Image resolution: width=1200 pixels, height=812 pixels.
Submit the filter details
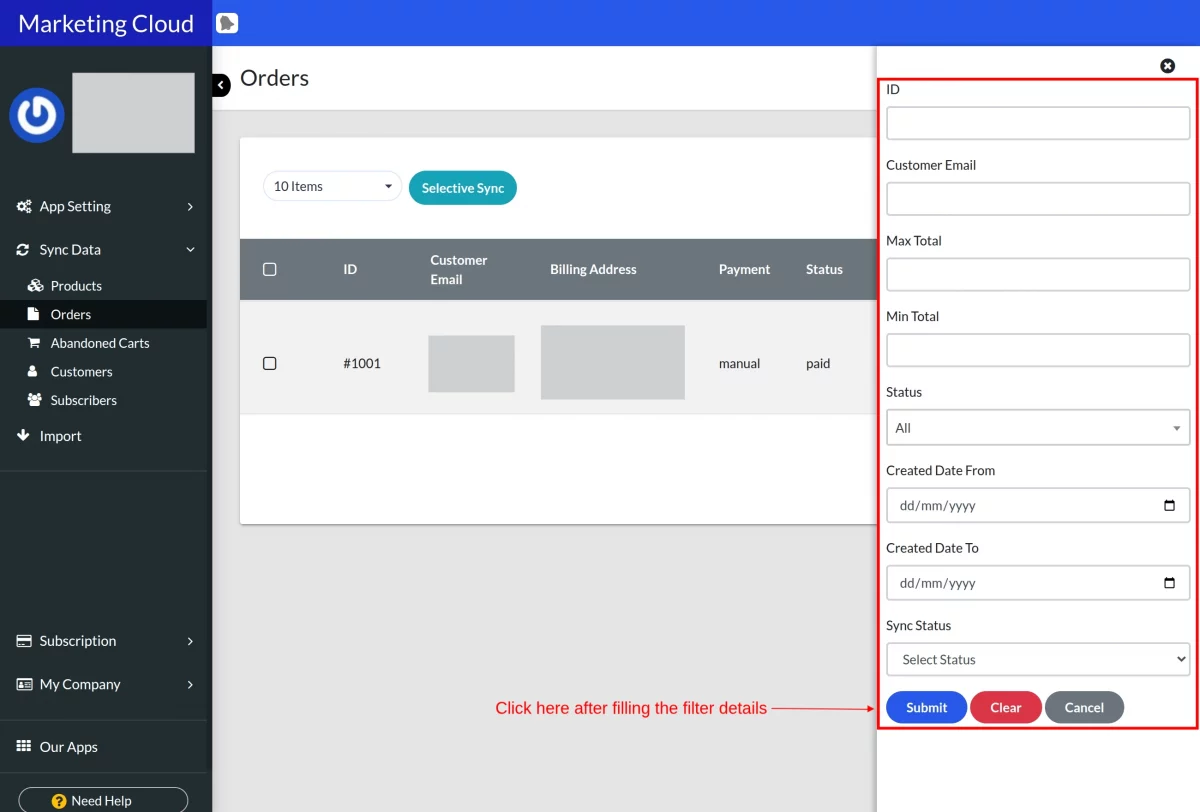coord(926,707)
